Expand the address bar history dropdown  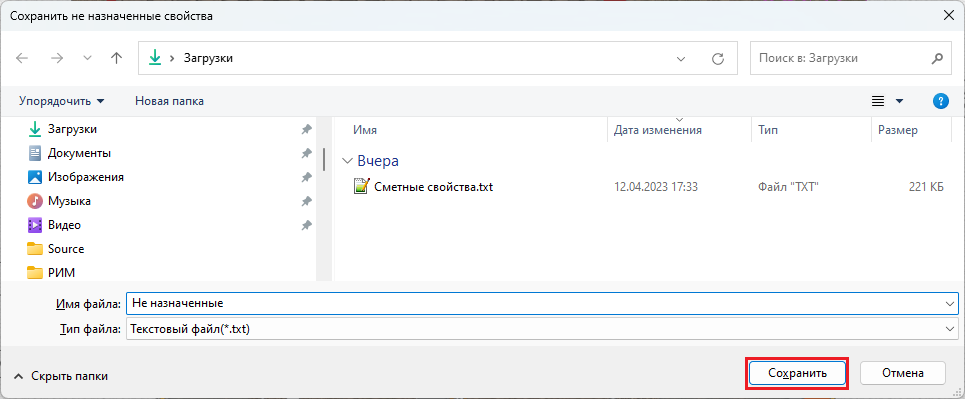pyautogui.click(x=681, y=58)
